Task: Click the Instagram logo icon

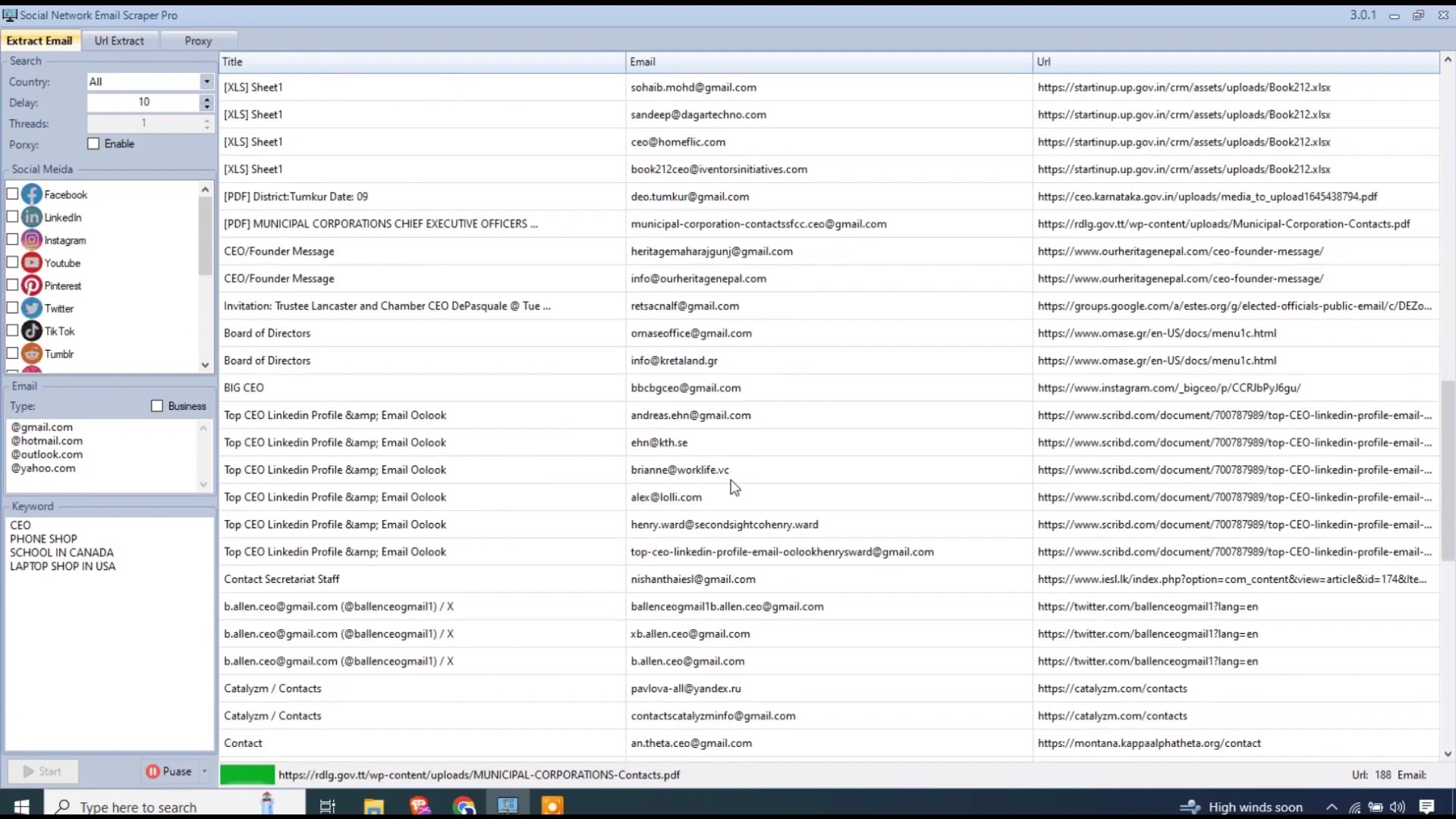Action: click(x=32, y=240)
